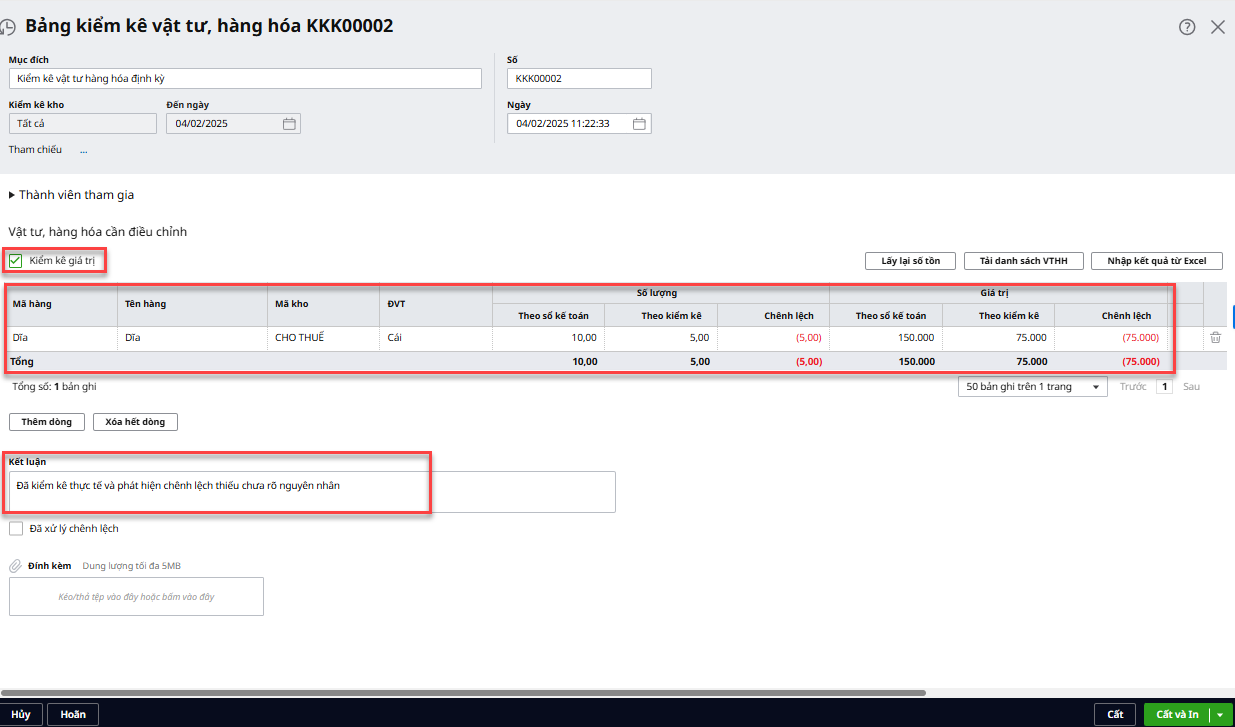This screenshot has width=1235, height=727.
Task: Open calendar picker for Ngày field
Action: point(639,124)
